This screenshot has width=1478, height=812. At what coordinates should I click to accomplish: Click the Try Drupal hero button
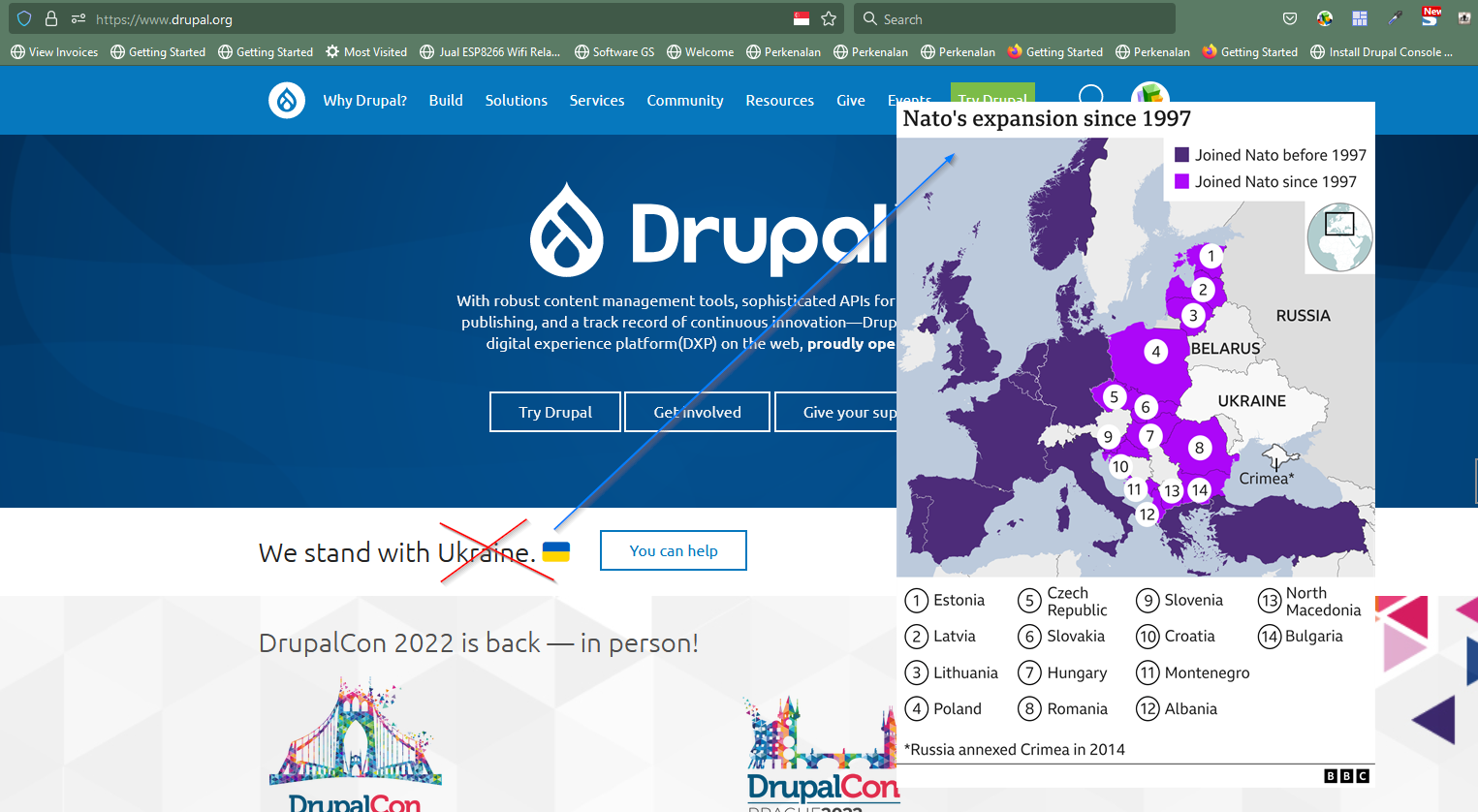tap(555, 412)
